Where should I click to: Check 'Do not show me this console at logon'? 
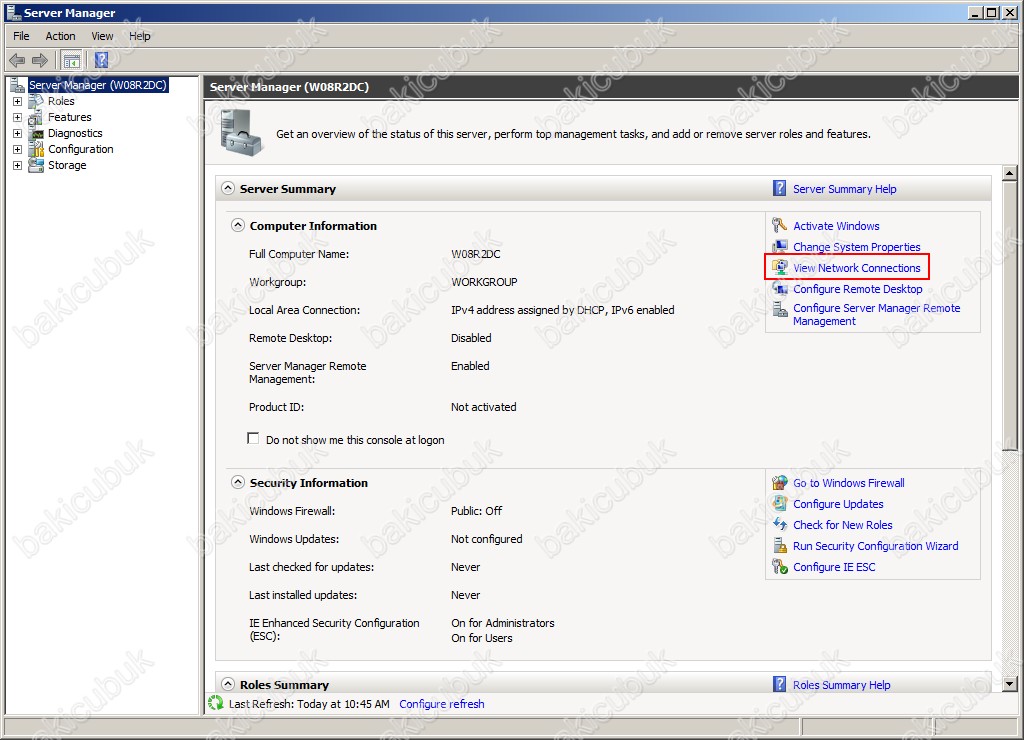click(x=253, y=438)
